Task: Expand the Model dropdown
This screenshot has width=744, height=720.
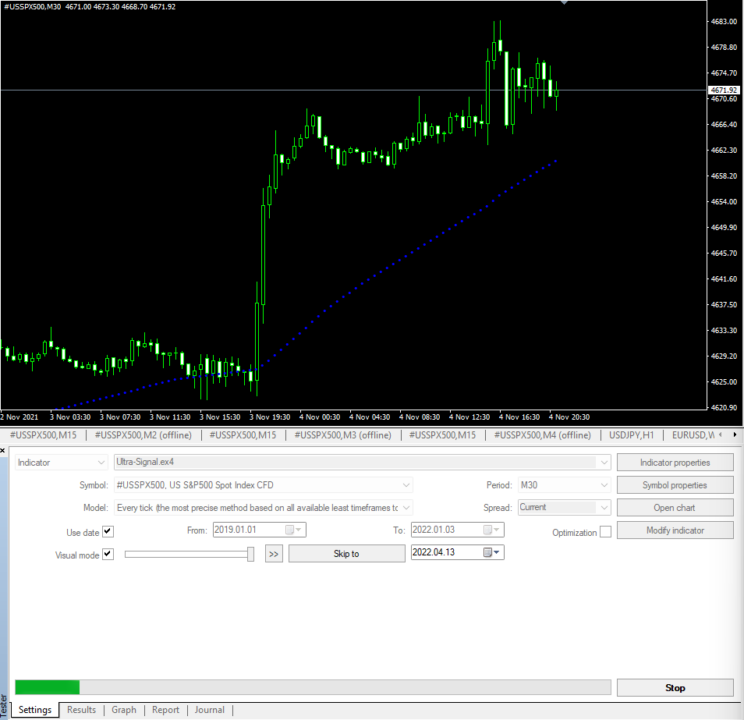Action: 406,508
